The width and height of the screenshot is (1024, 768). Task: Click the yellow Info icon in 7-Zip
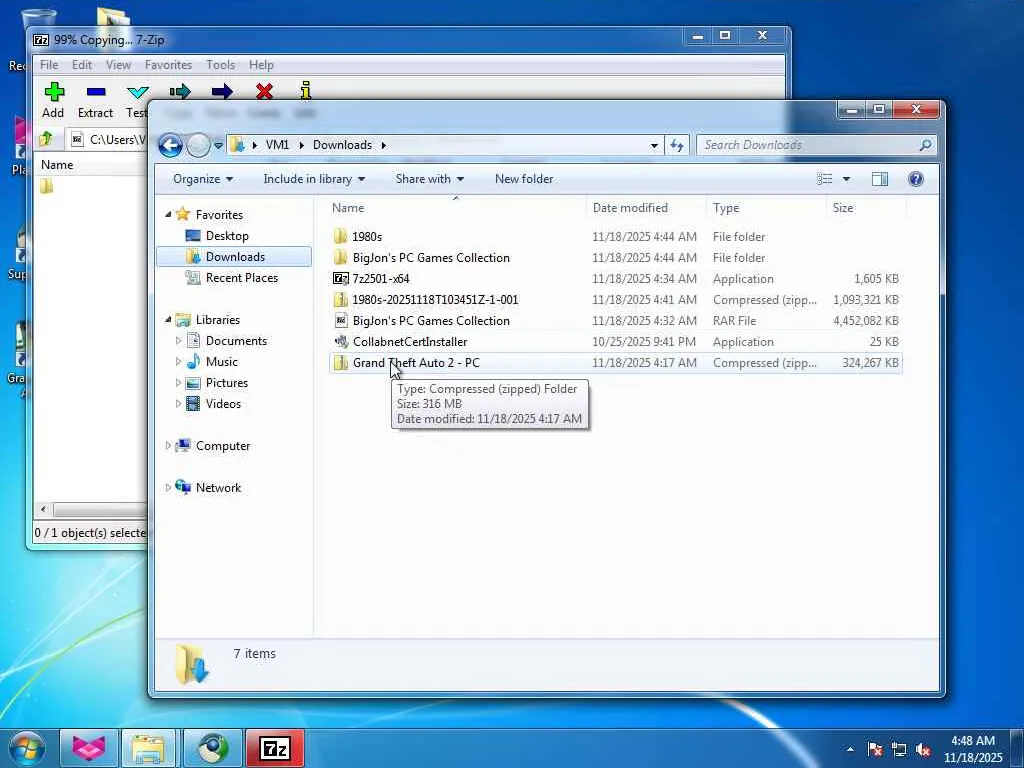306,91
